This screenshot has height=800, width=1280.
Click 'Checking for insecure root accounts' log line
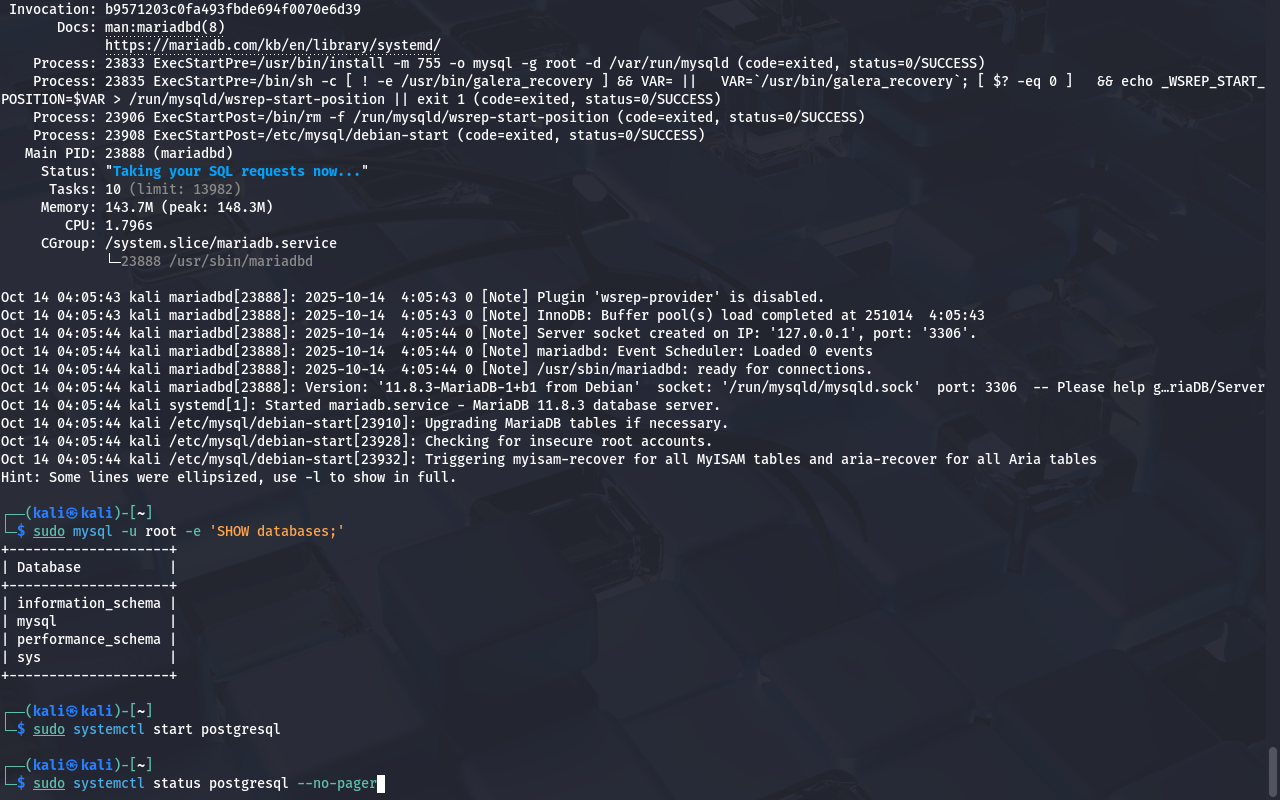tap(568, 441)
